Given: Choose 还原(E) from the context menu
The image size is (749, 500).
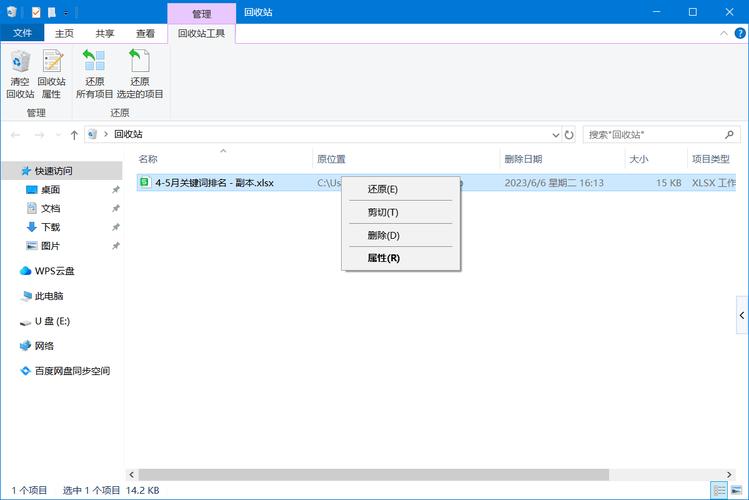Looking at the screenshot, I should 383,189.
